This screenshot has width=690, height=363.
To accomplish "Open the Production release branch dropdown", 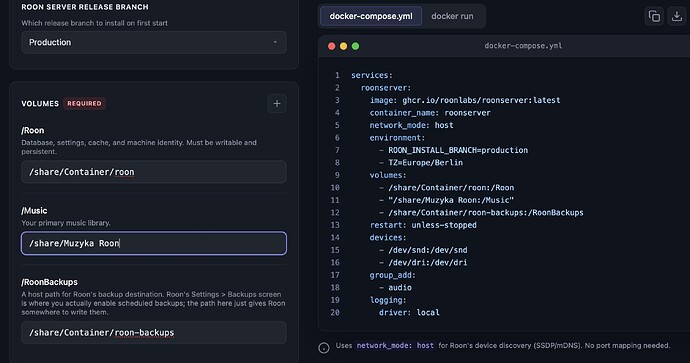I will pos(154,42).
